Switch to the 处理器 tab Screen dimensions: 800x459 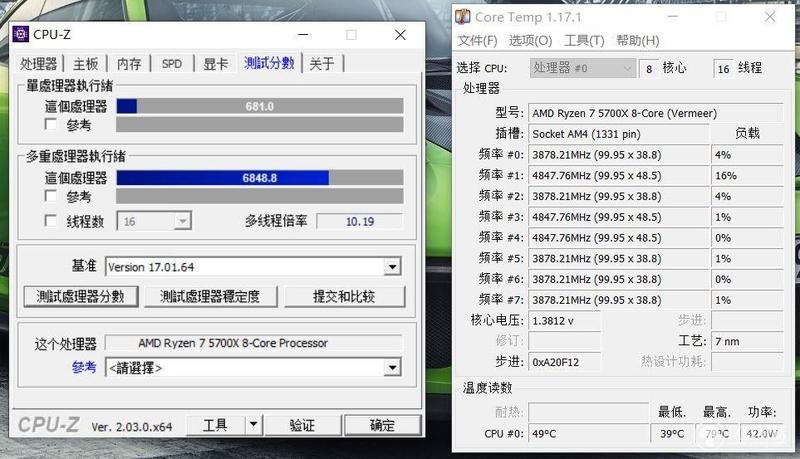[x=38, y=64]
